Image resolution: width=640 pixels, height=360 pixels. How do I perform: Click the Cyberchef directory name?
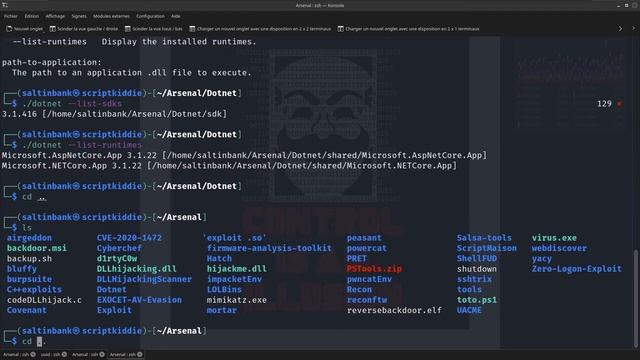(x=119, y=248)
